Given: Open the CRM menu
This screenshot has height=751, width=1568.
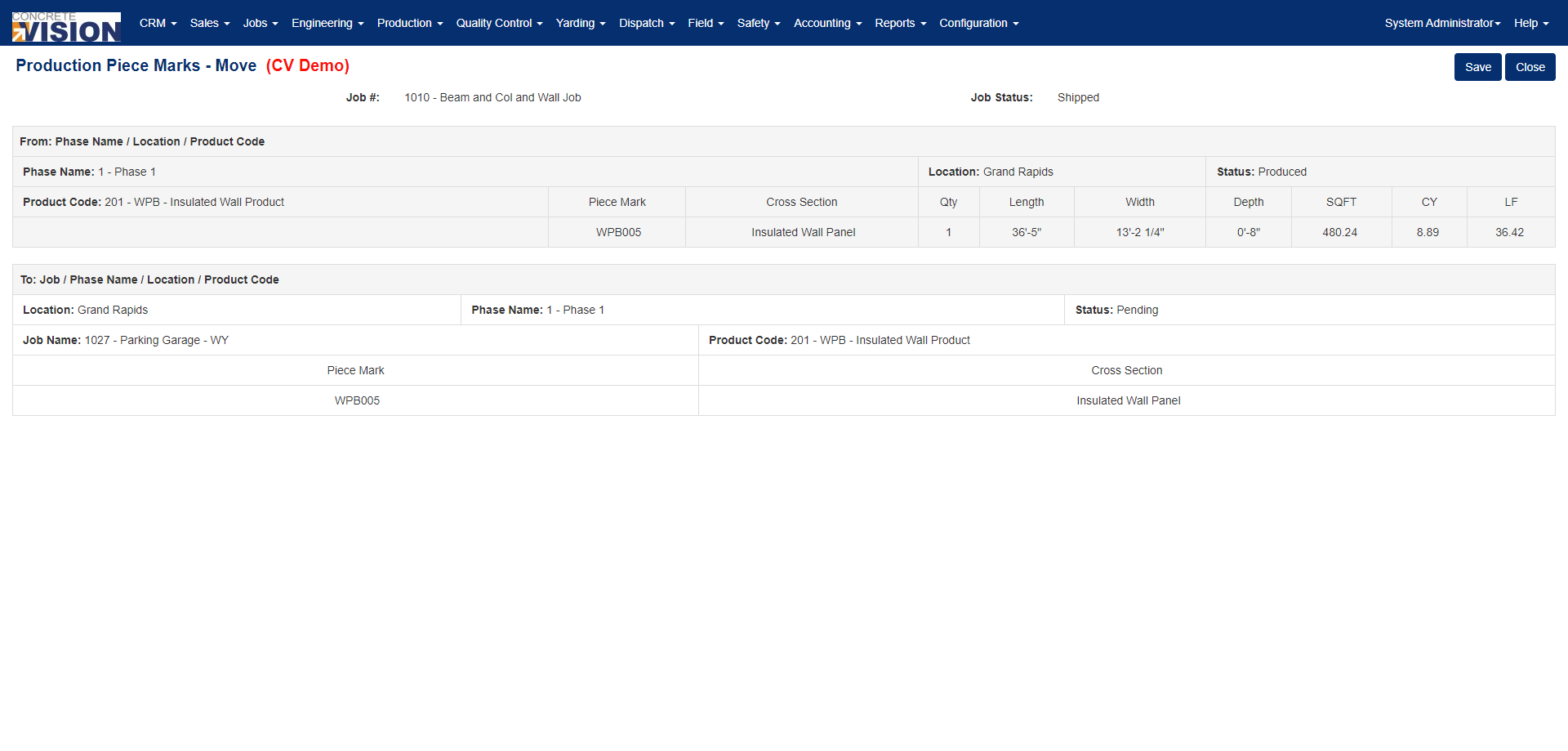Looking at the screenshot, I should (158, 23).
